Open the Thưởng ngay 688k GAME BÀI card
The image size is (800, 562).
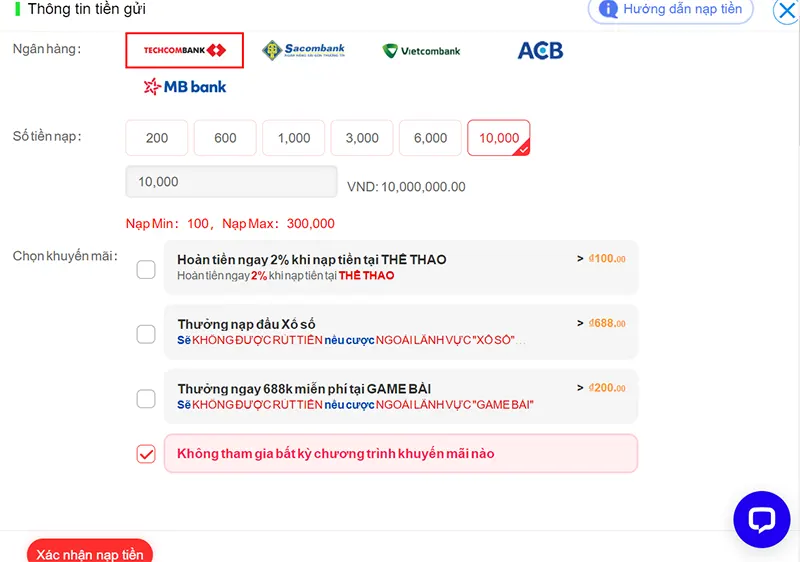[401, 396]
